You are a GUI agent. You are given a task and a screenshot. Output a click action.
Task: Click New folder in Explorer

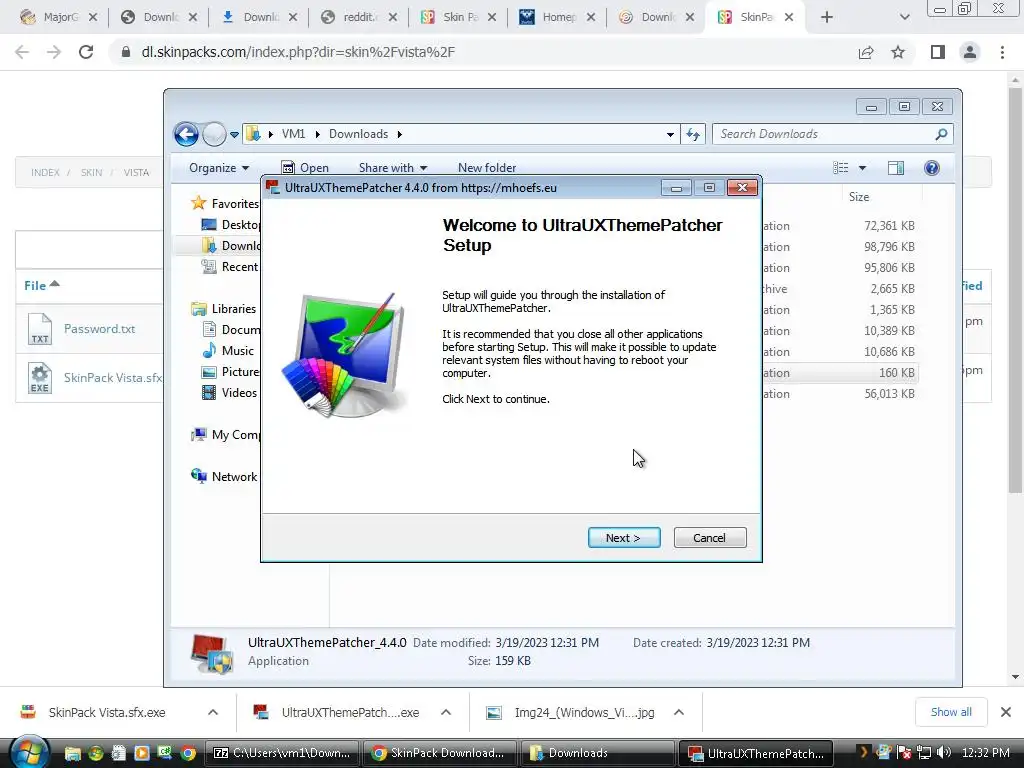pyautogui.click(x=487, y=168)
